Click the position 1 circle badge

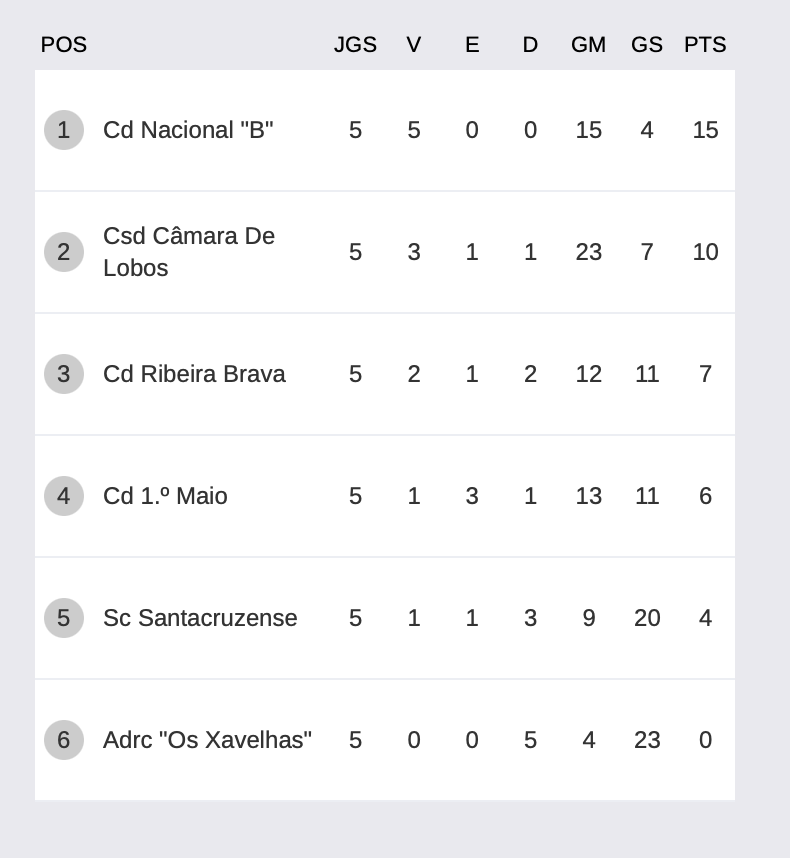pos(63,130)
